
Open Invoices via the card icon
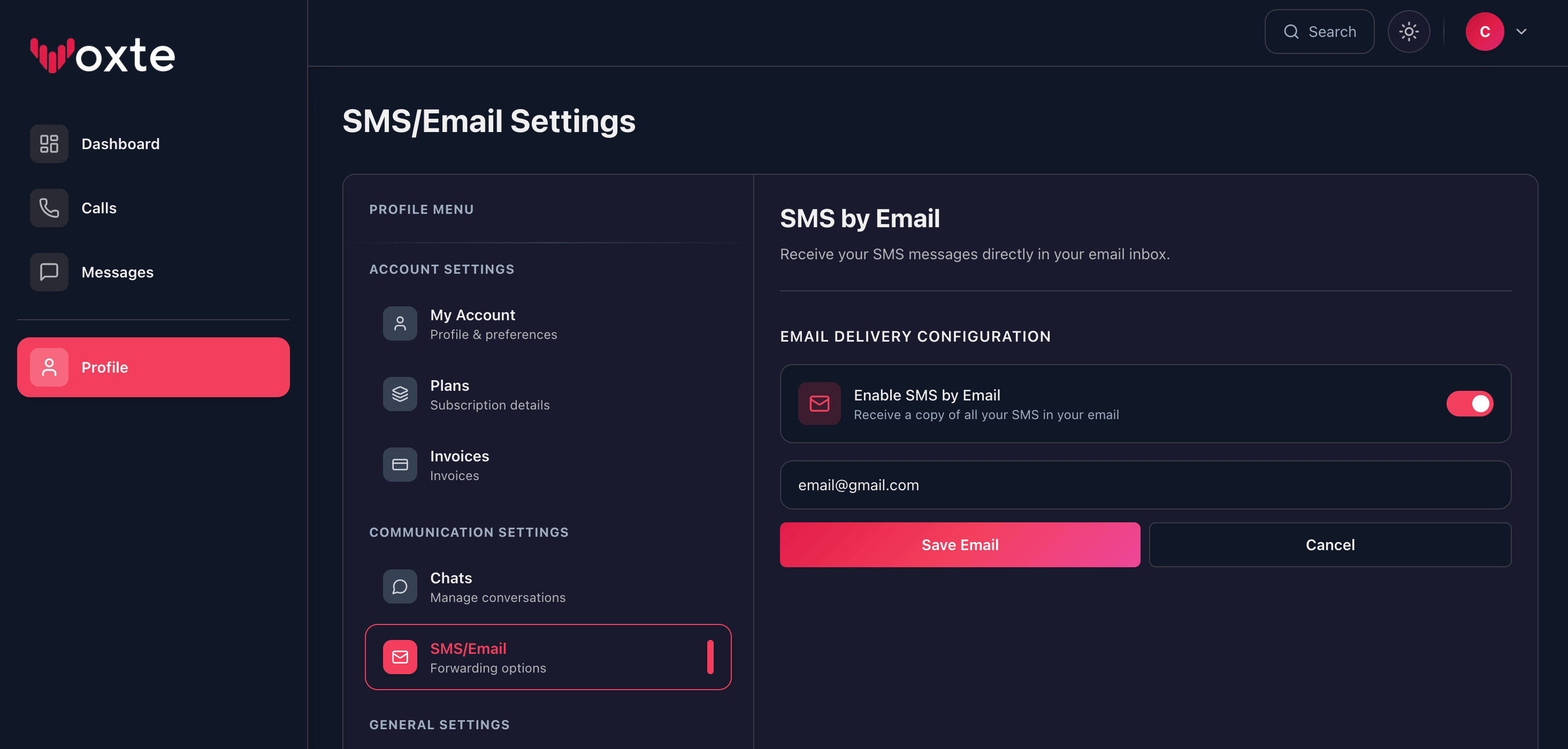(x=399, y=464)
